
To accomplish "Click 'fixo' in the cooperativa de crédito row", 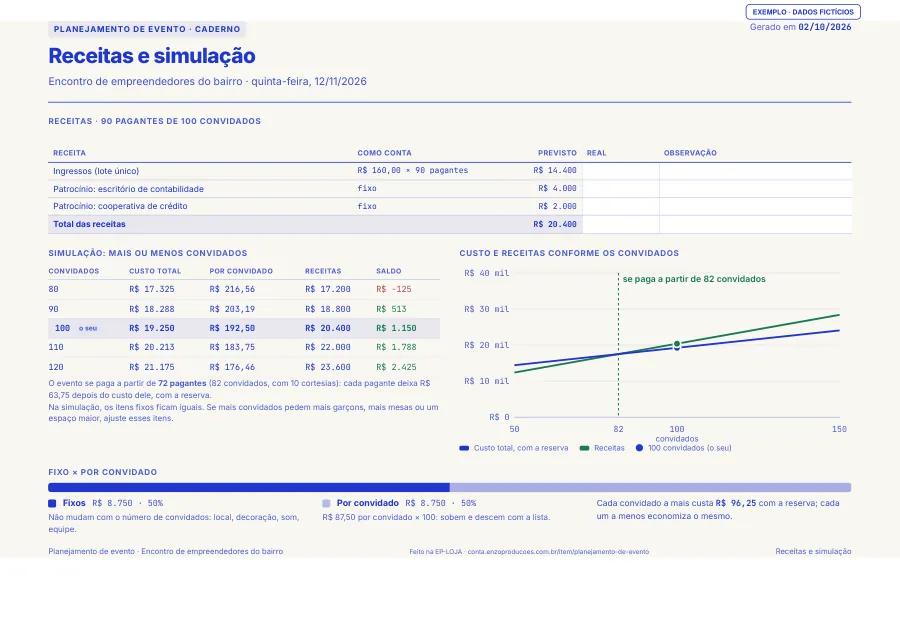I will click(367, 206).
